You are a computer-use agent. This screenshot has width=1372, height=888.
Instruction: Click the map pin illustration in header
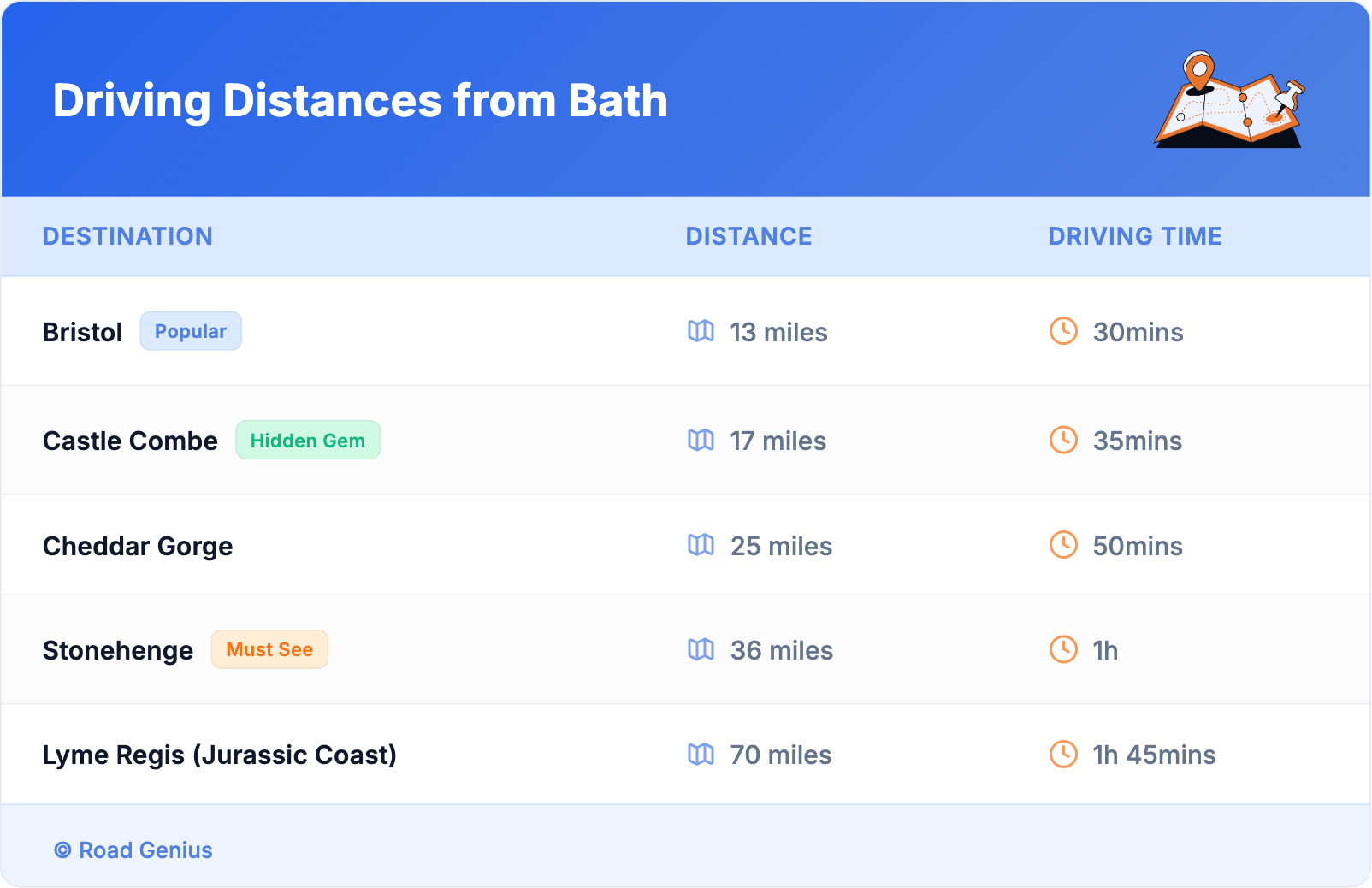1229,100
